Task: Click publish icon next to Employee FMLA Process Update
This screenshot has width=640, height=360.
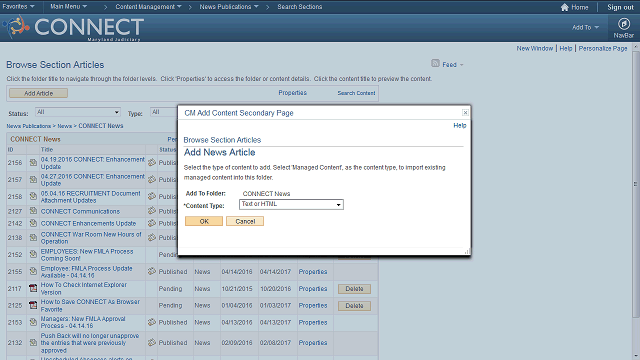Action: 152,271
